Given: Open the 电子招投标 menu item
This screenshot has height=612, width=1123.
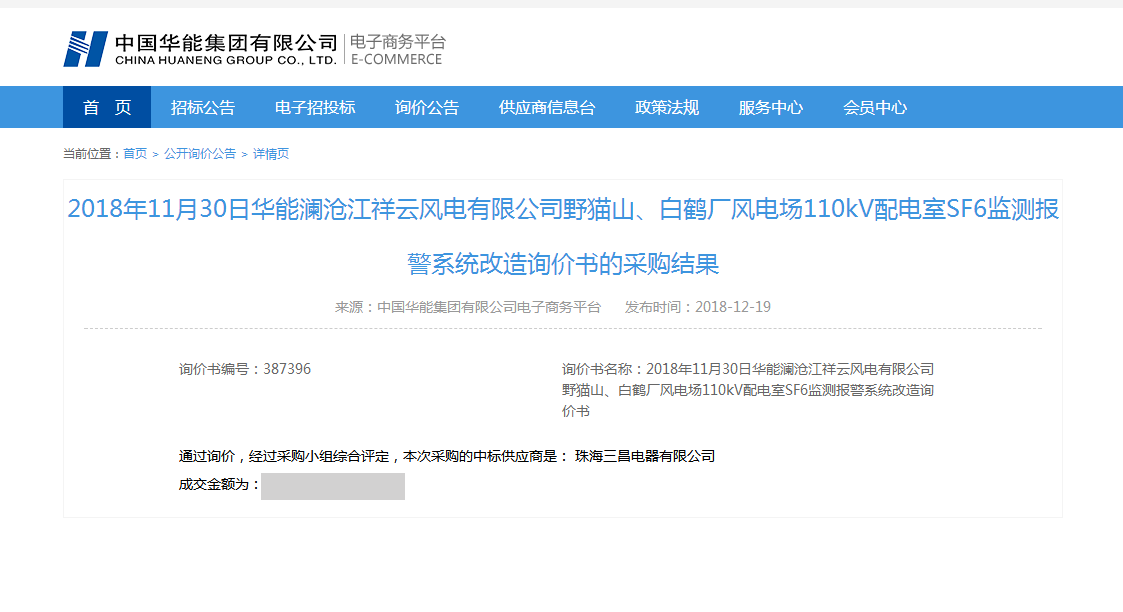Looking at the screenshot, I should 315,107.
